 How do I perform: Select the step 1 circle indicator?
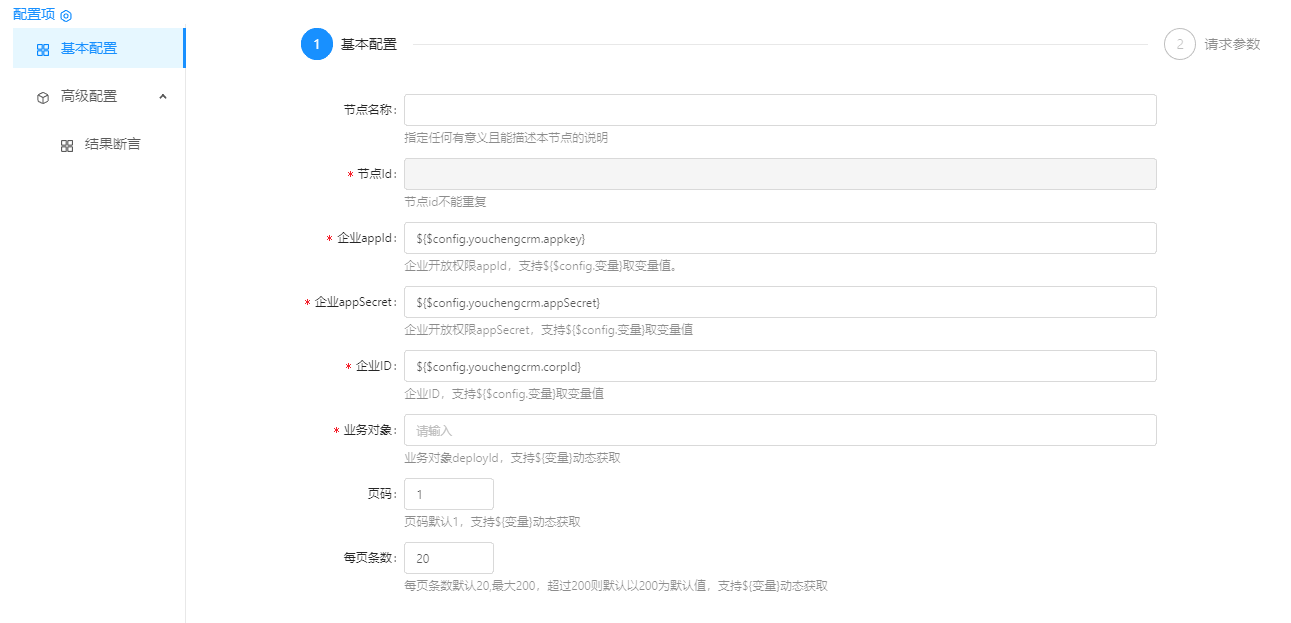316,44
